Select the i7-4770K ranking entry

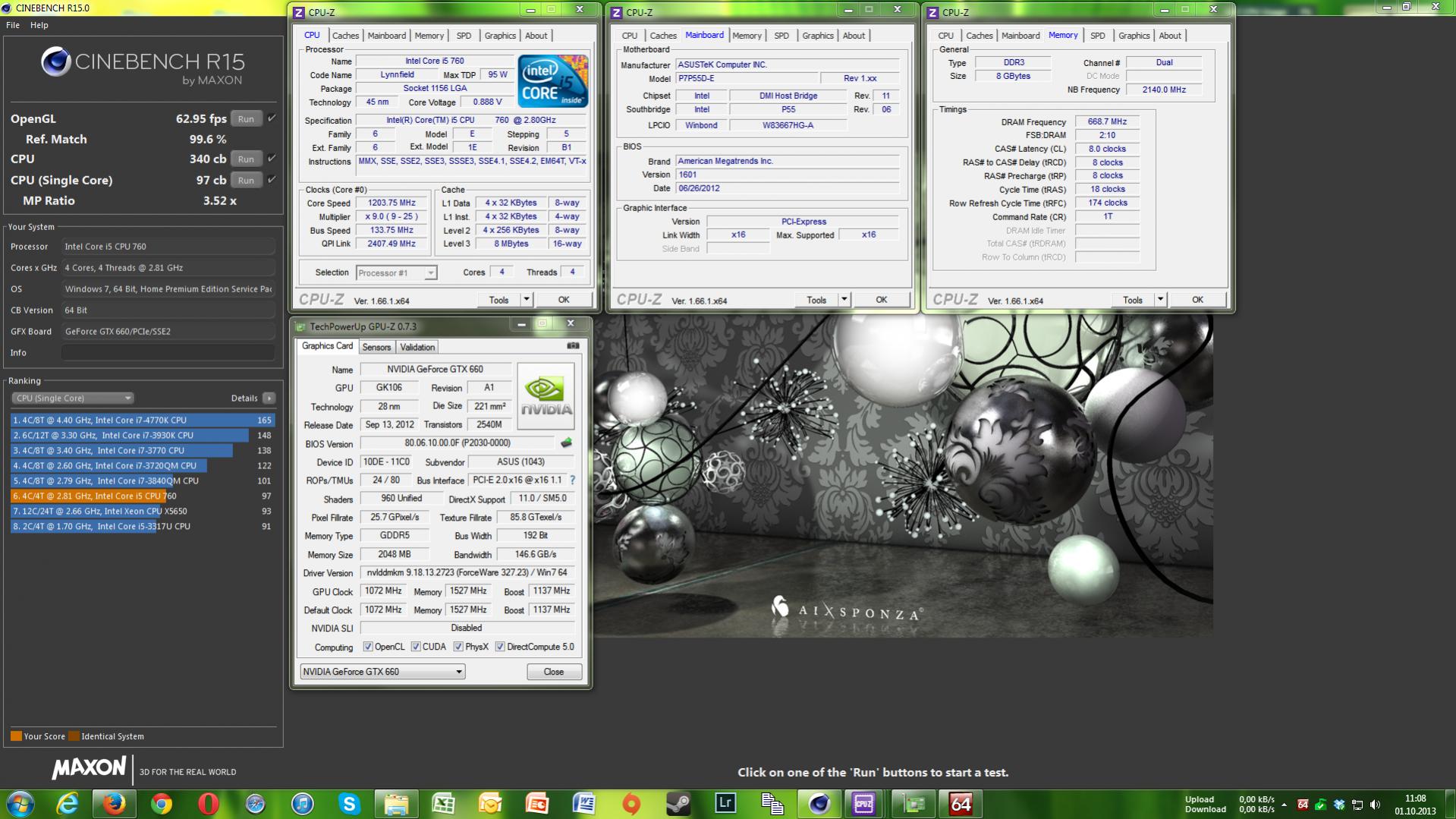143,420
